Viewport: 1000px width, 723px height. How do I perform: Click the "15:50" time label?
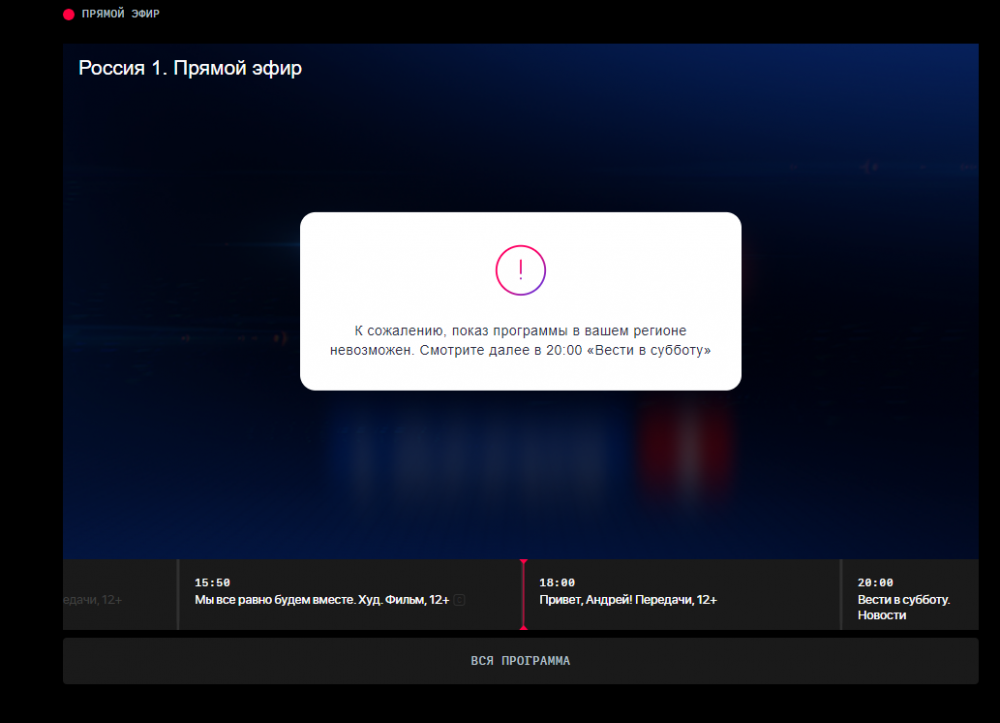tap(212, 583)
